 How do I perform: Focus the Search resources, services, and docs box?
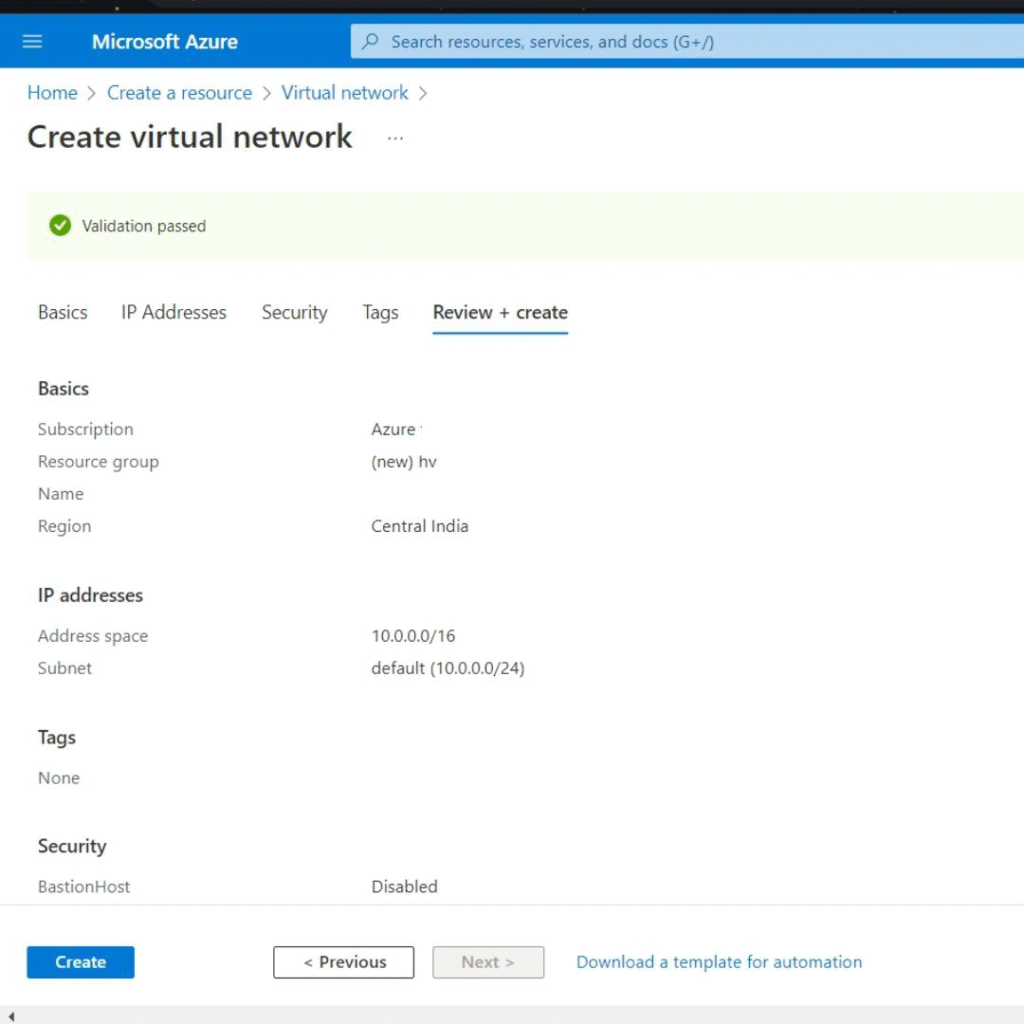tap(687, 42)
